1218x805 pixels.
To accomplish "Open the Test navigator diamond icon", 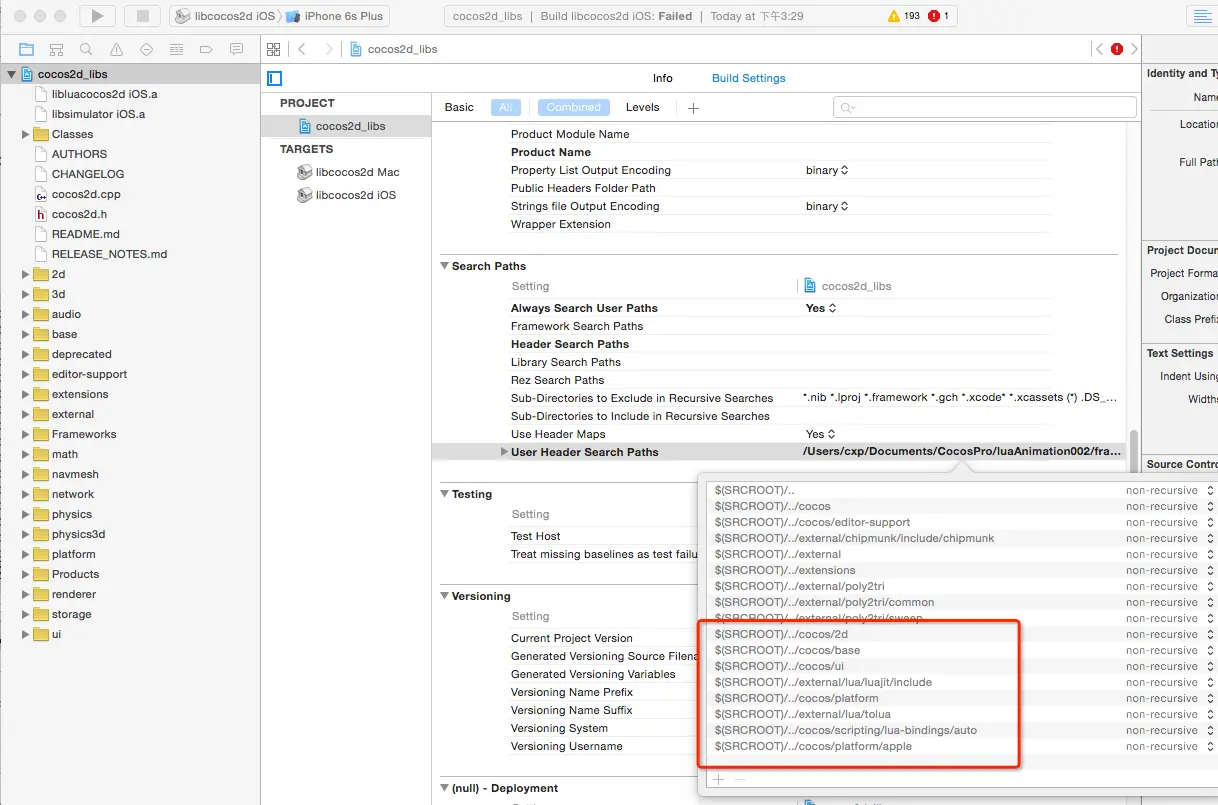I will pos(146,49).
